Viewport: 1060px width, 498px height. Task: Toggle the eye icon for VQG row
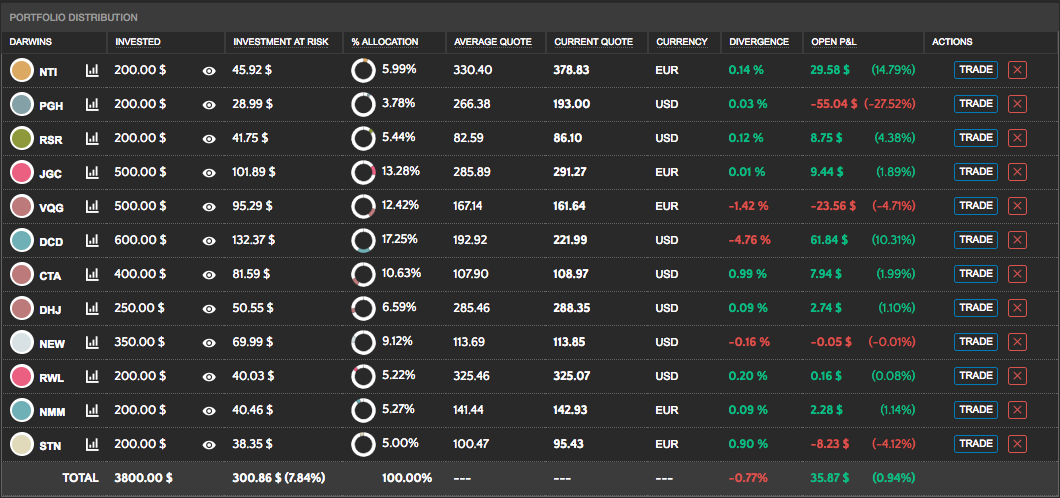pyautogui.click(x=209, y=207)
